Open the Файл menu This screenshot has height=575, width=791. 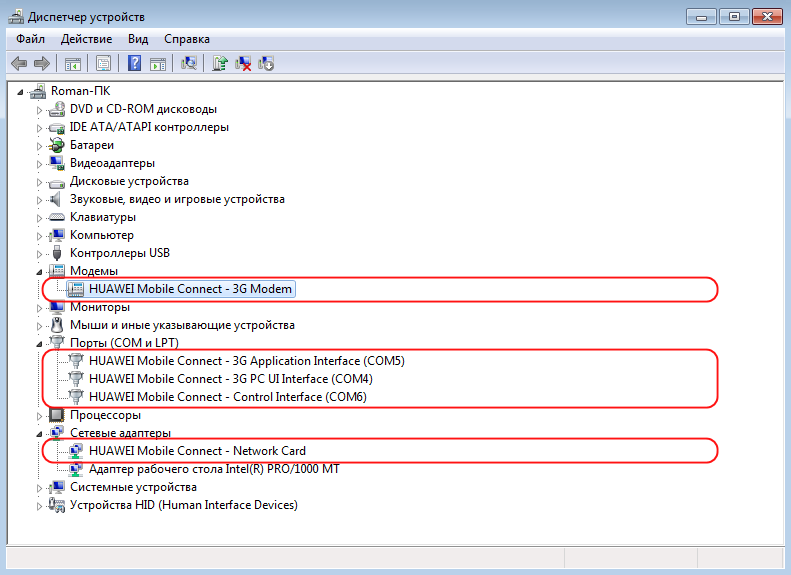pos(30,39)
